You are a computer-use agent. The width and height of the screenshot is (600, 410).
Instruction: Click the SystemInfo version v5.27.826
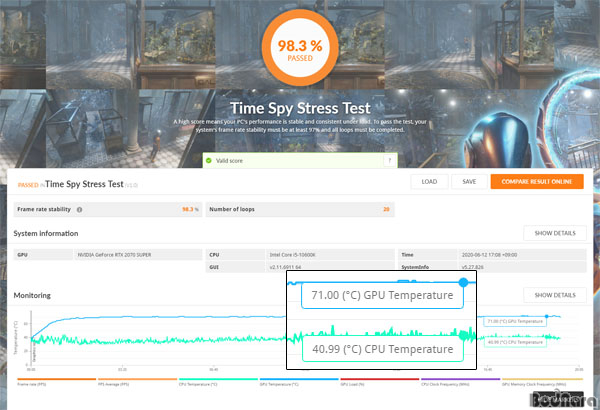(472, 267)
